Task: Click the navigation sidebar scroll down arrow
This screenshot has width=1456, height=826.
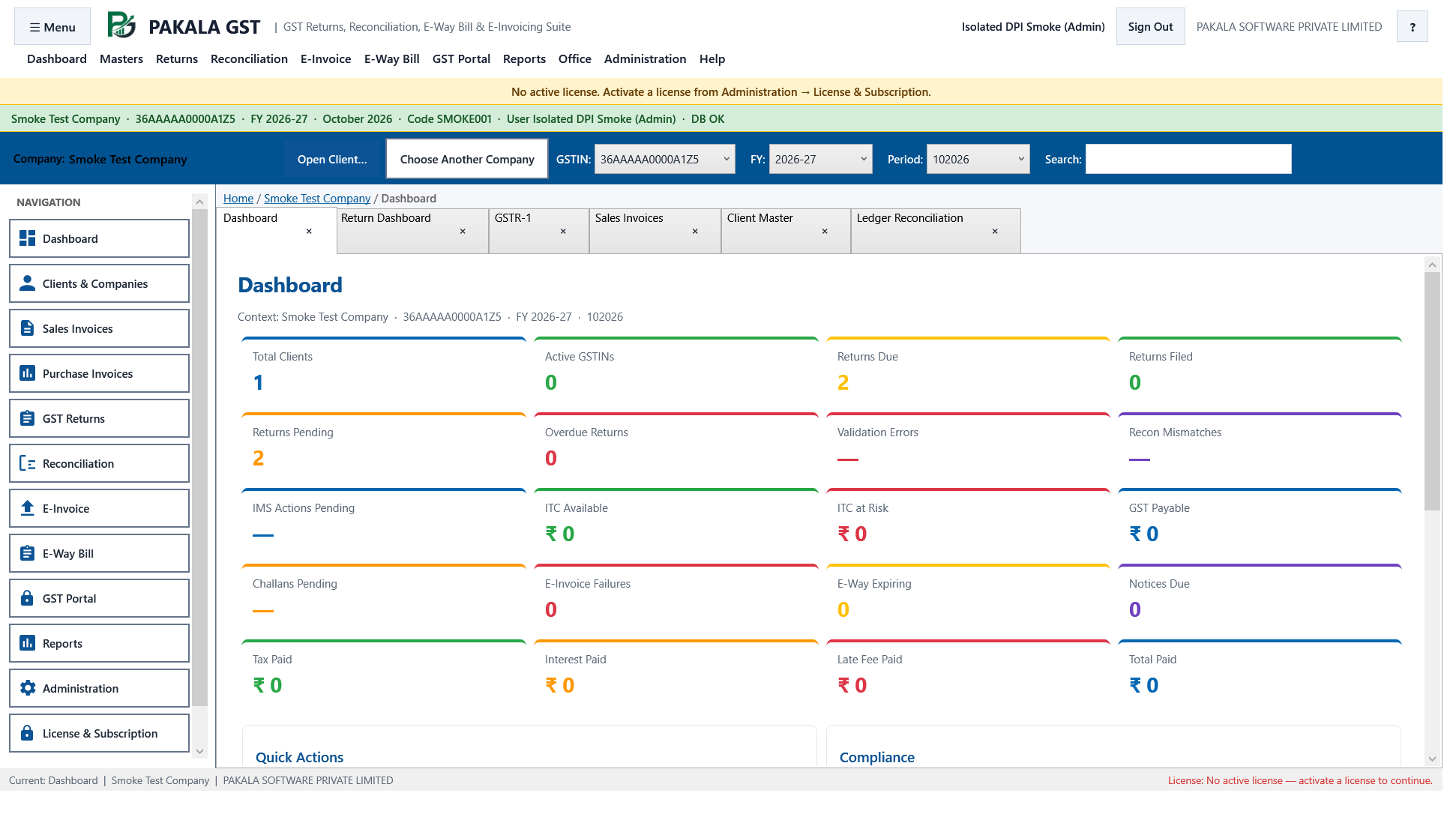Action: tap(199, 751)
